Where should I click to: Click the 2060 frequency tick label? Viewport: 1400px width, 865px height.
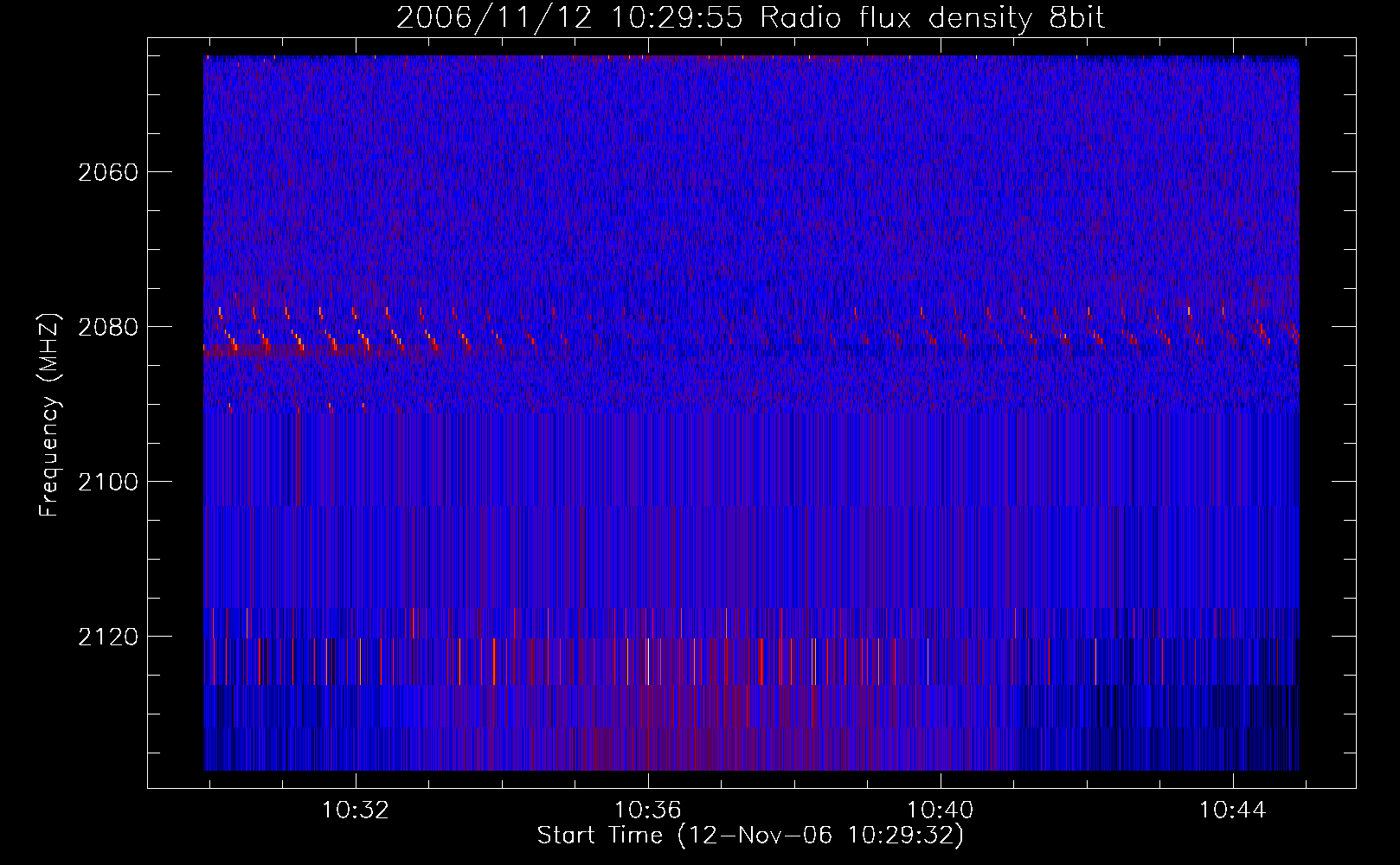108,172
